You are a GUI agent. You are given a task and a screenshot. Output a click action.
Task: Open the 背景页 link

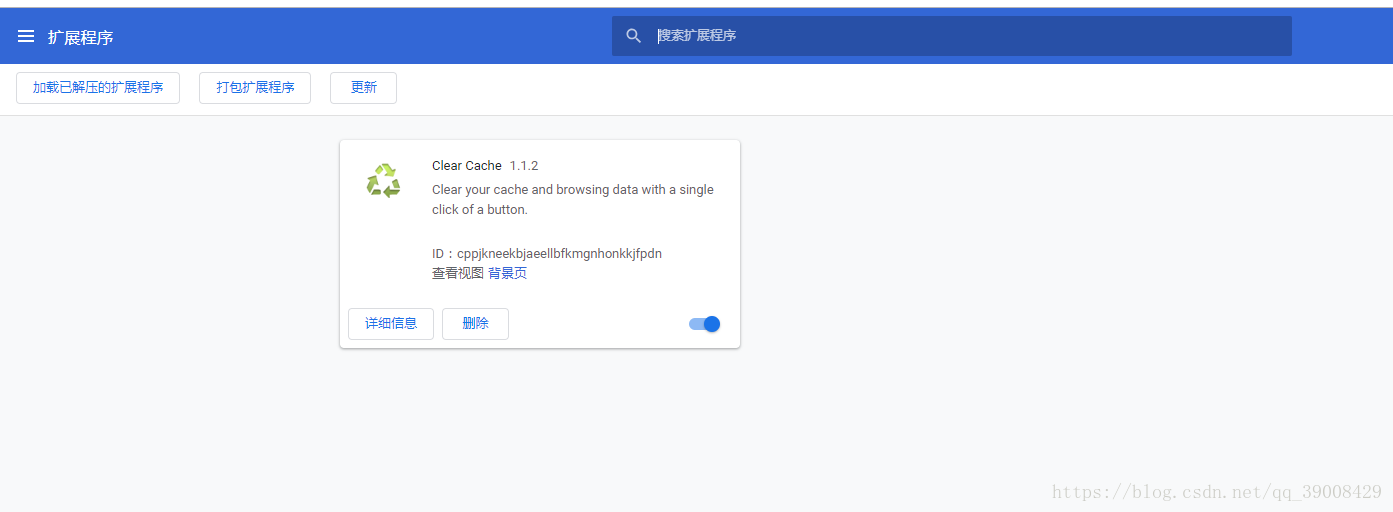[x=508, y=273]
